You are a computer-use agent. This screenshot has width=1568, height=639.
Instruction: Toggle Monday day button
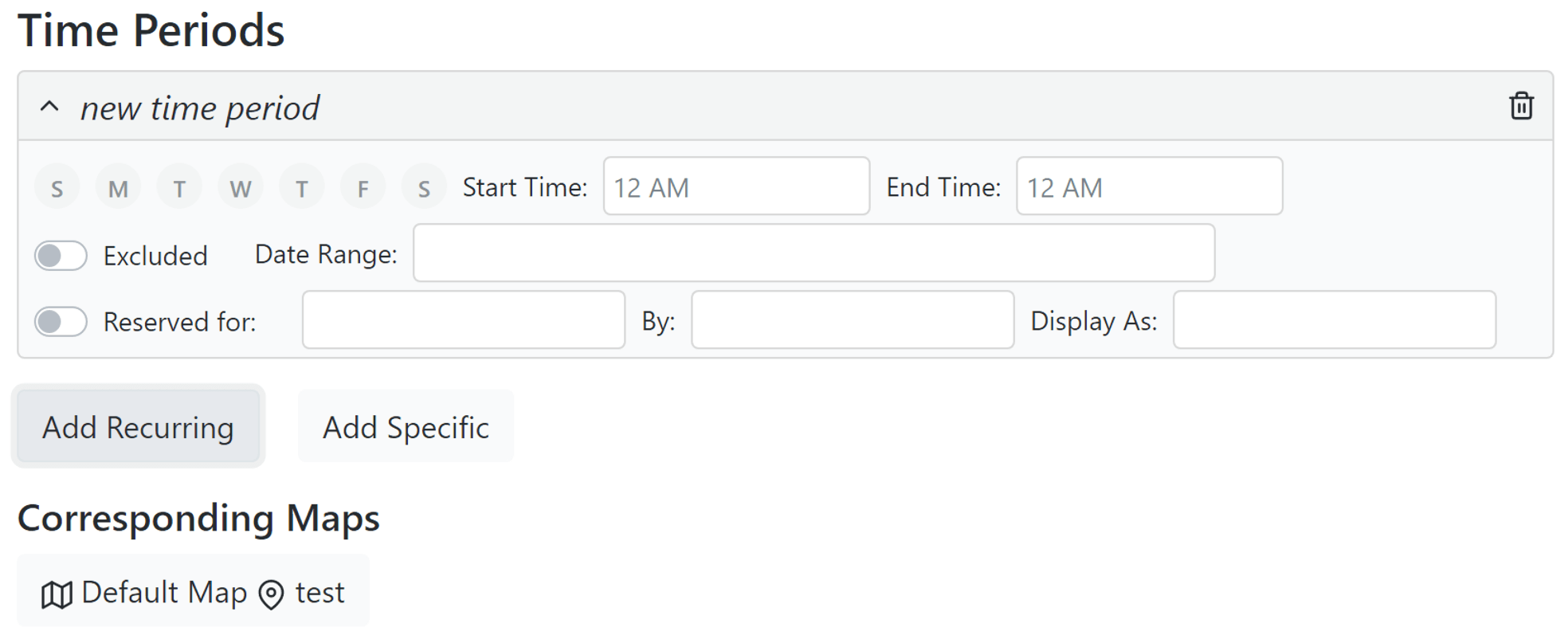[118, 188]
